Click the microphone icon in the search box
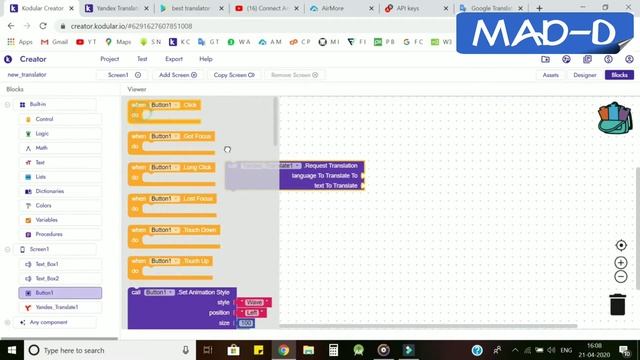 click(x=186, y=350)
